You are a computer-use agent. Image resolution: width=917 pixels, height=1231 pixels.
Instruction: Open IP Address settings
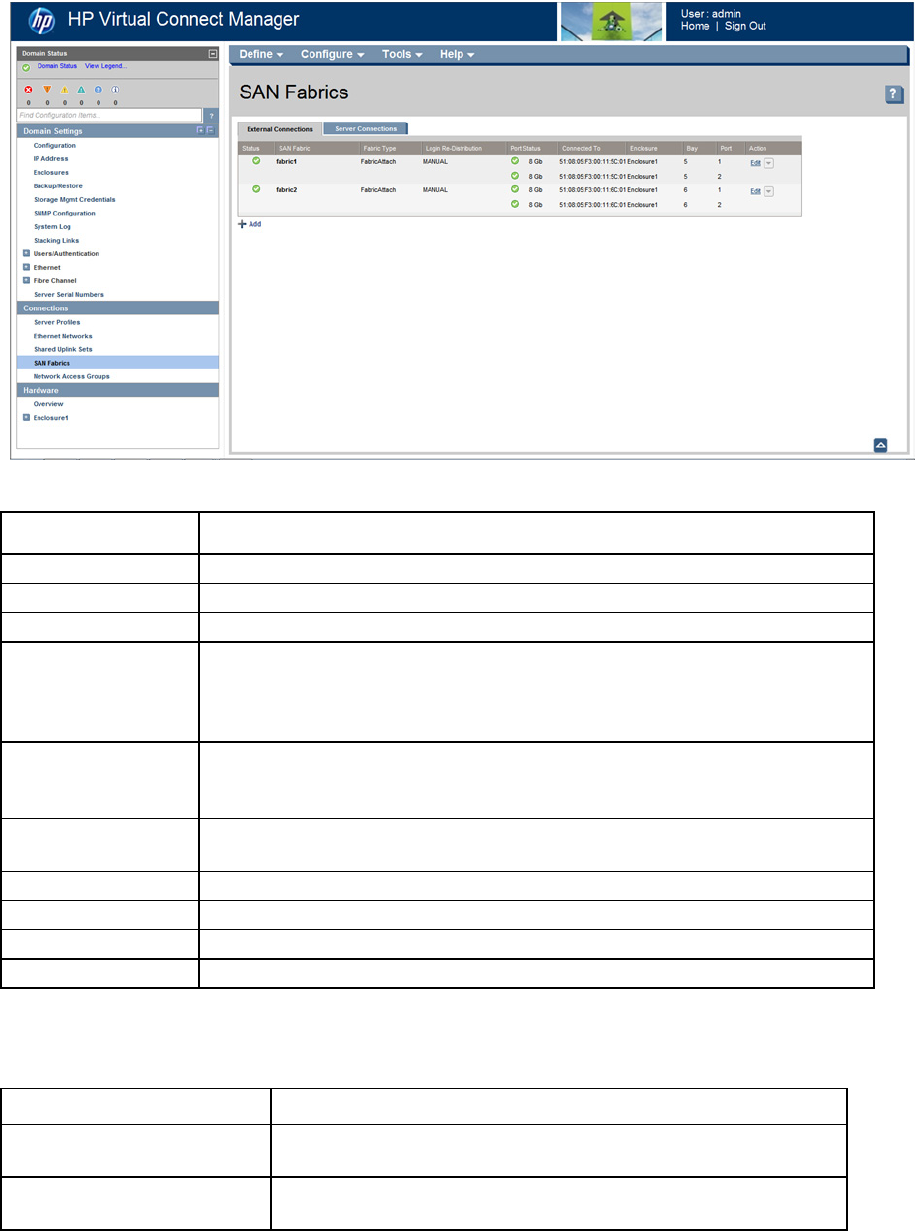[51, 159]
